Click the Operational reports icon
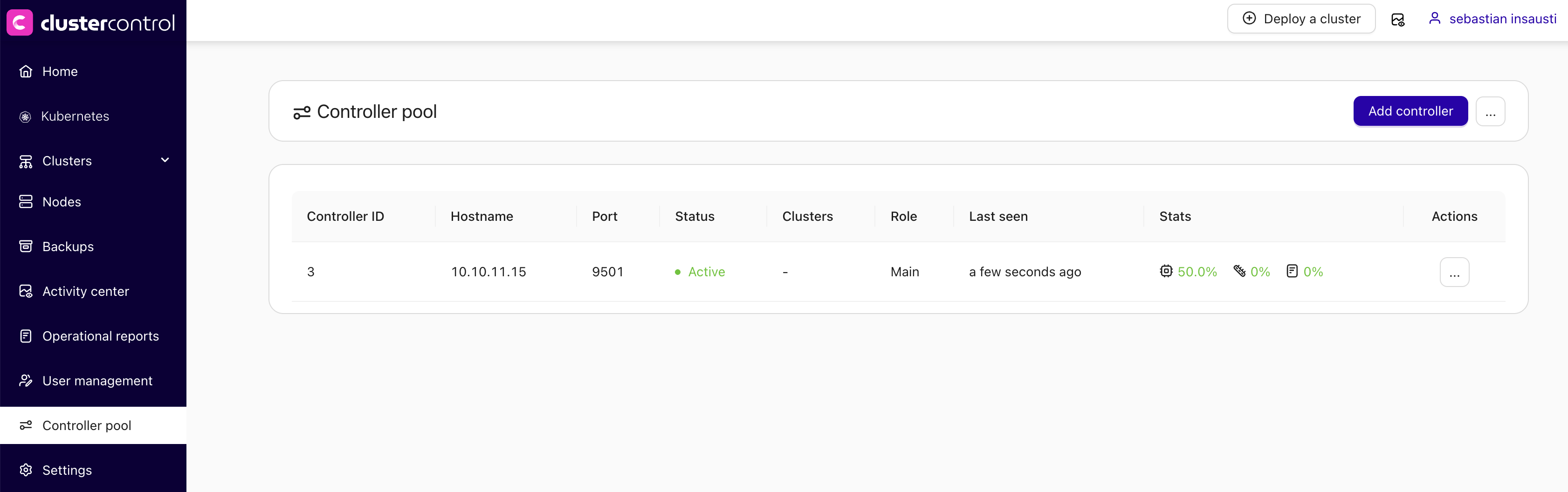 (x=25, y=335)
